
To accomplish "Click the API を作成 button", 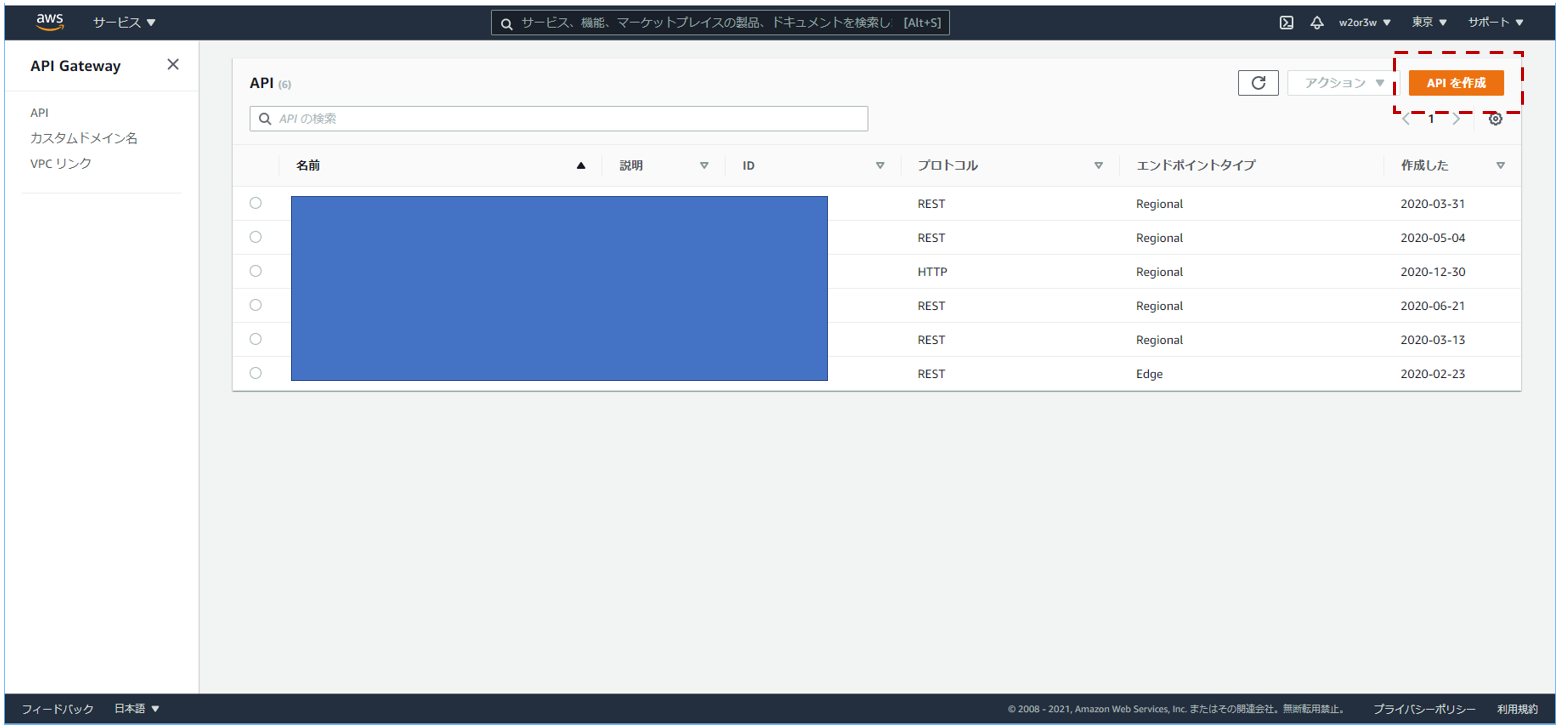I will (1455, 83).
